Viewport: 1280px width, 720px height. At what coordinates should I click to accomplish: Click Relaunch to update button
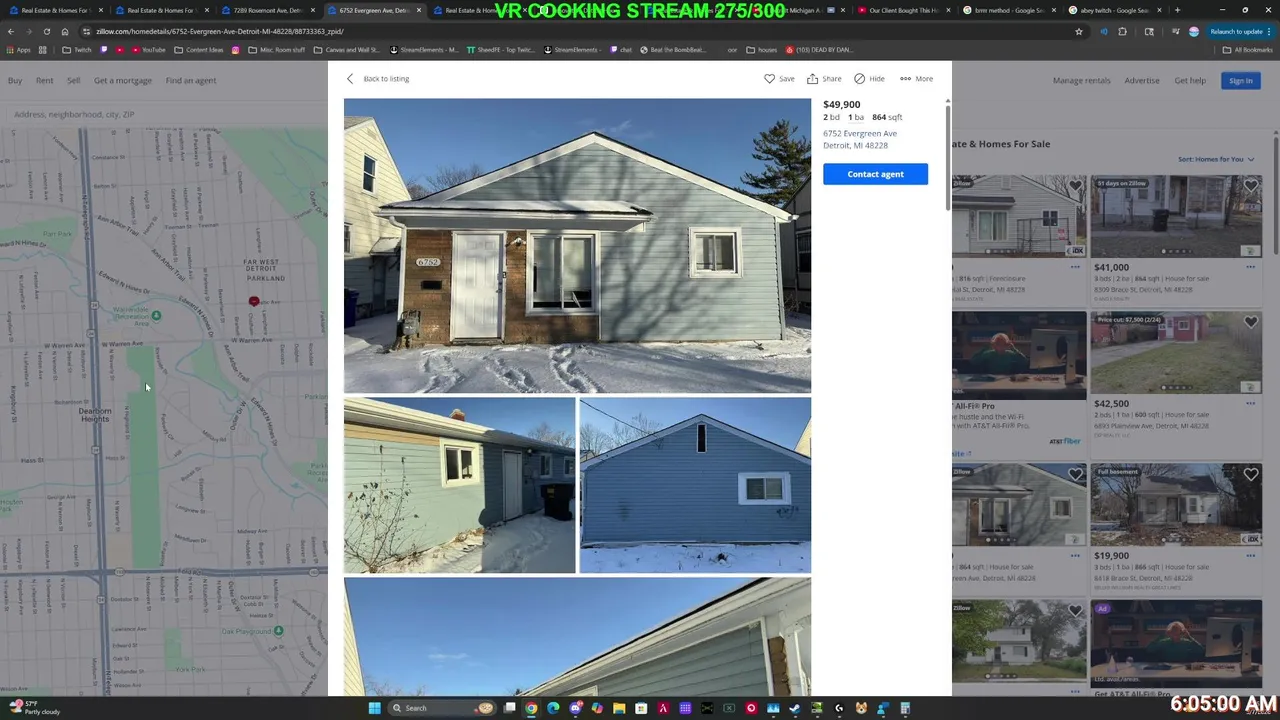click(1240, 31)
